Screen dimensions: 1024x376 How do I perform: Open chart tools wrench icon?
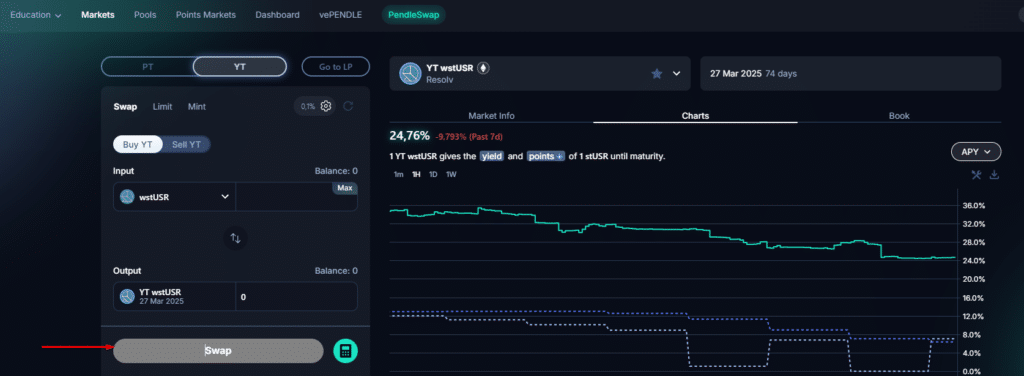point(976,174)
